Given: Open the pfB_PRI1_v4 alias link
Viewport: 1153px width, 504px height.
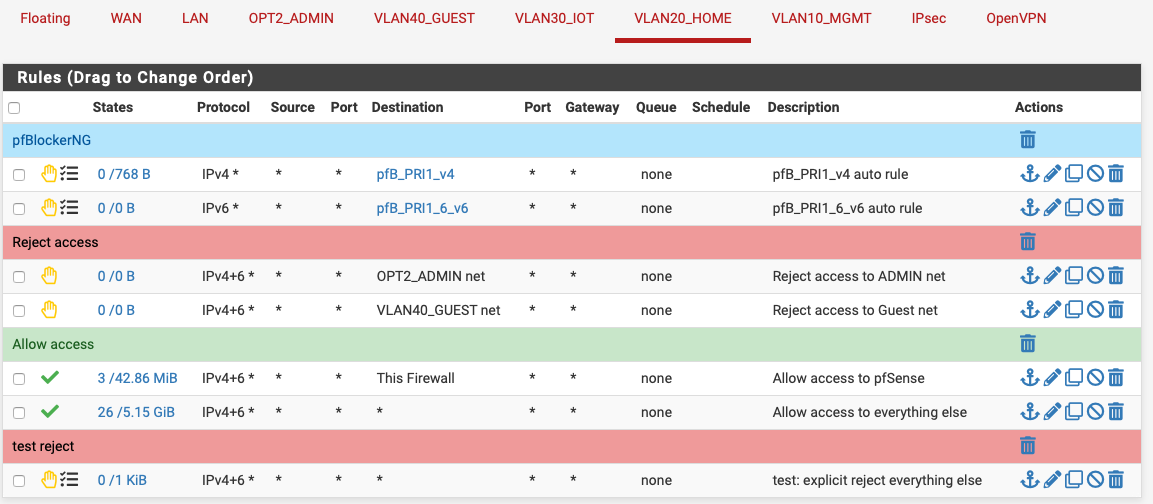Looking at the screenshot, I should tap(415, 174).
